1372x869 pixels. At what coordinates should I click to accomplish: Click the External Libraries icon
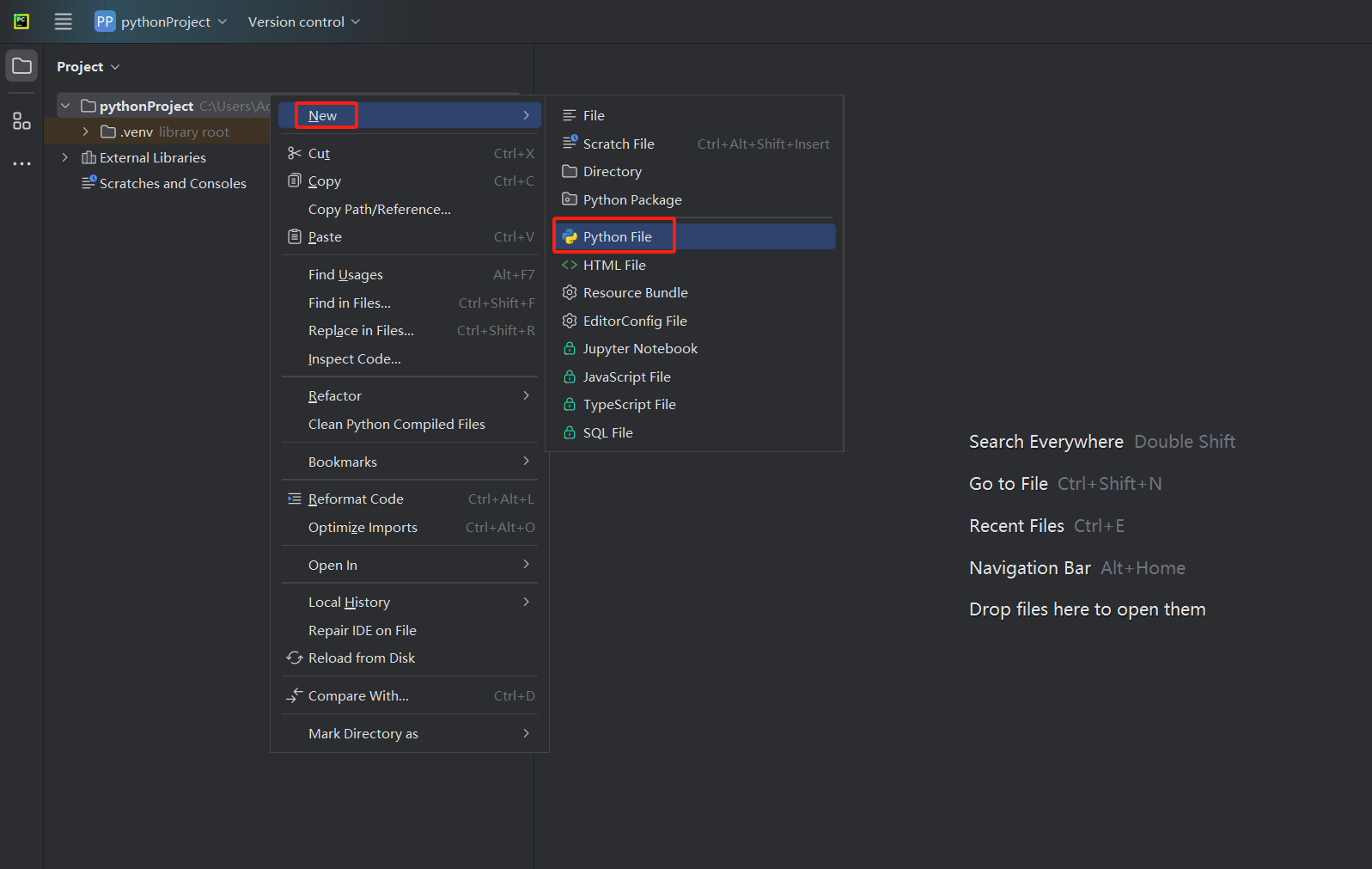[x=88, y=157]
